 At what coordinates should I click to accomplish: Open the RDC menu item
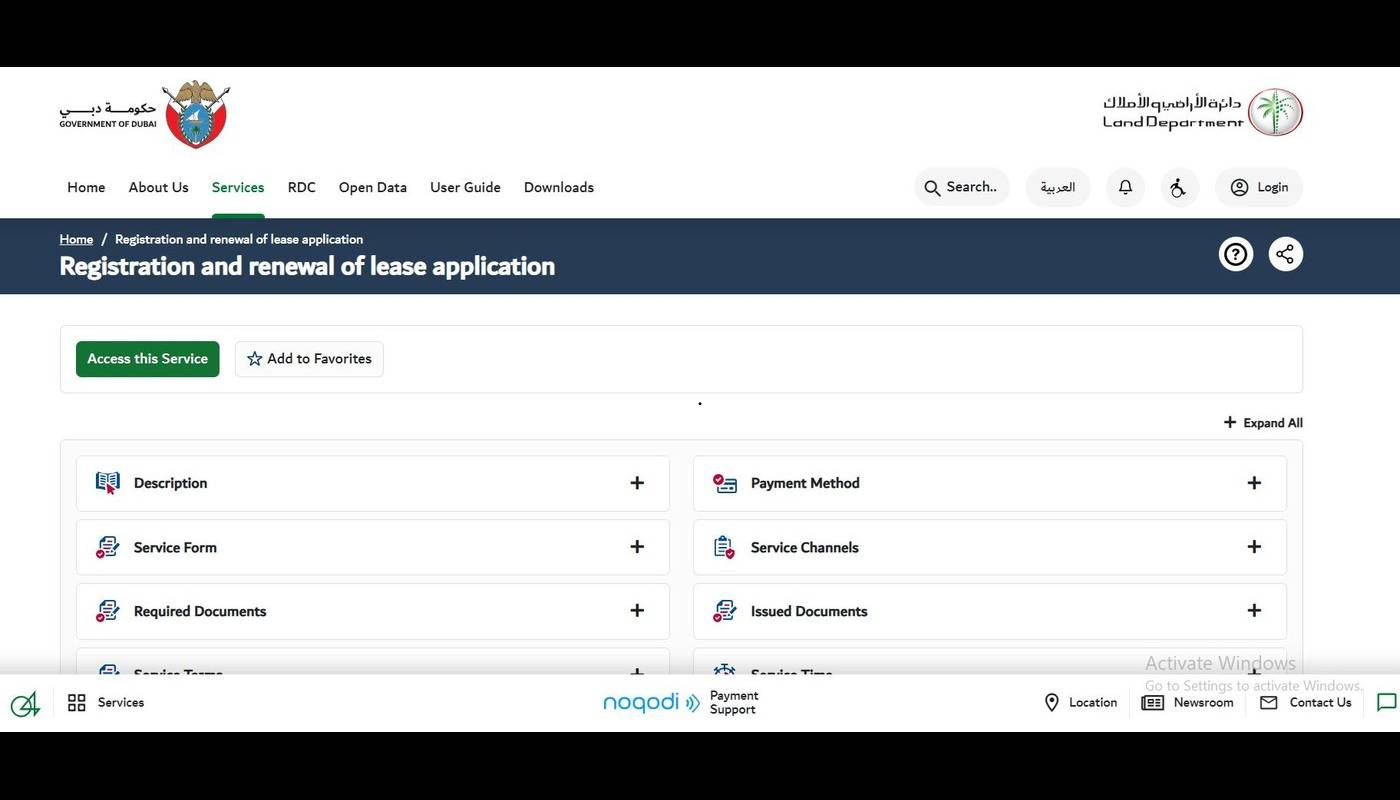click(301, 187)
